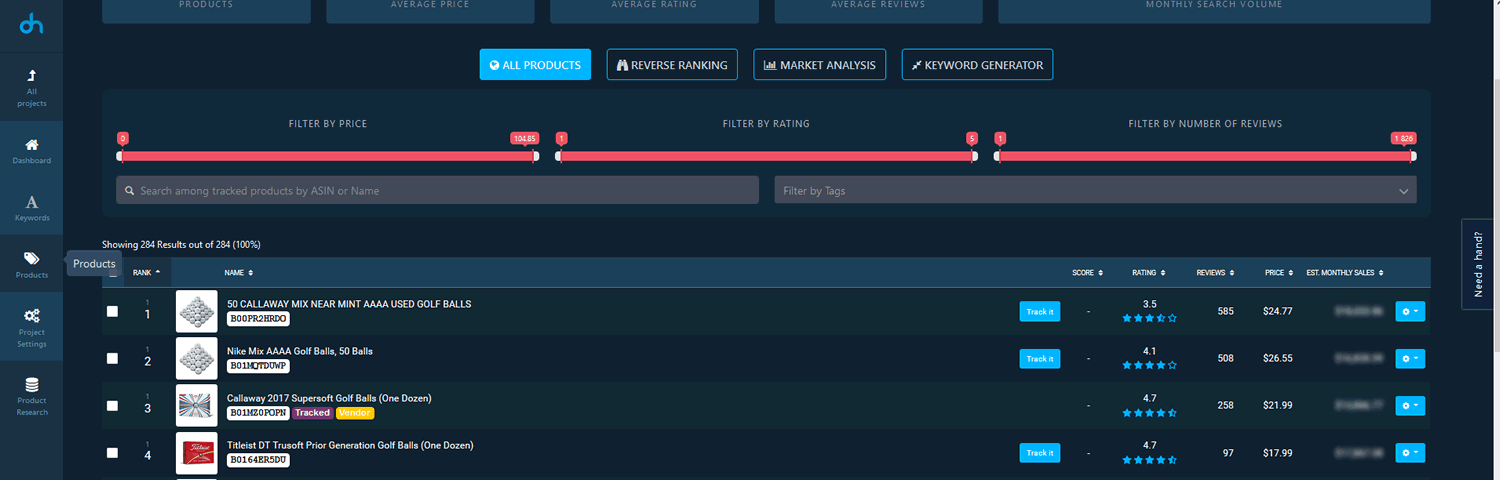This screenshot has width=1500, height=480.
Task: Open the Keywords sidebar item
Action: (32, 208)
